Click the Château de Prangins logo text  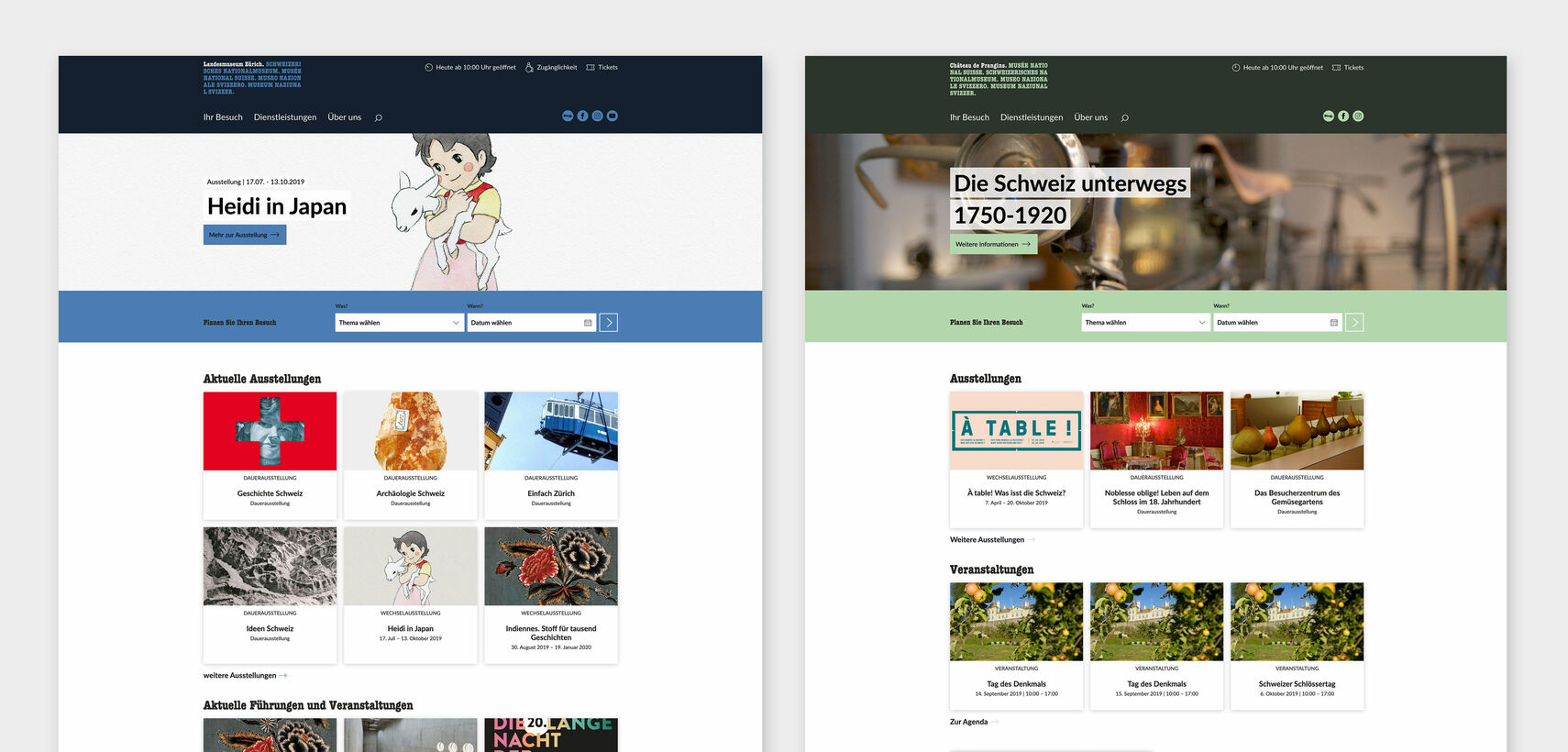[999, 79]
